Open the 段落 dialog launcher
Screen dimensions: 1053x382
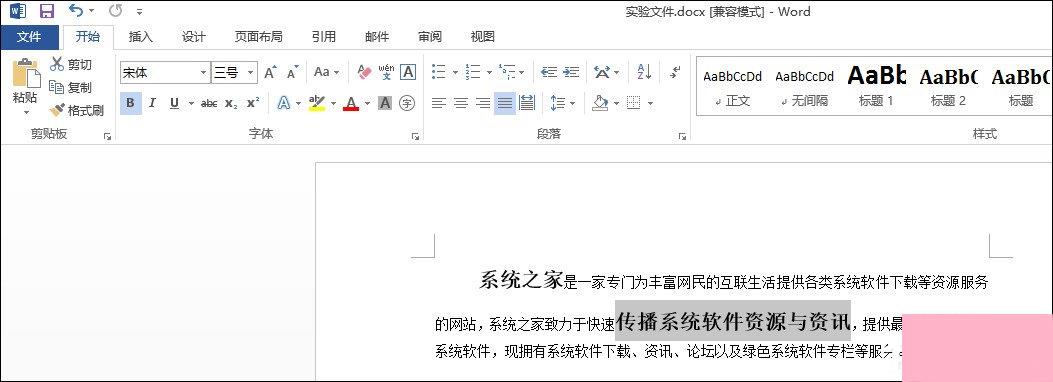coord(682,136)
